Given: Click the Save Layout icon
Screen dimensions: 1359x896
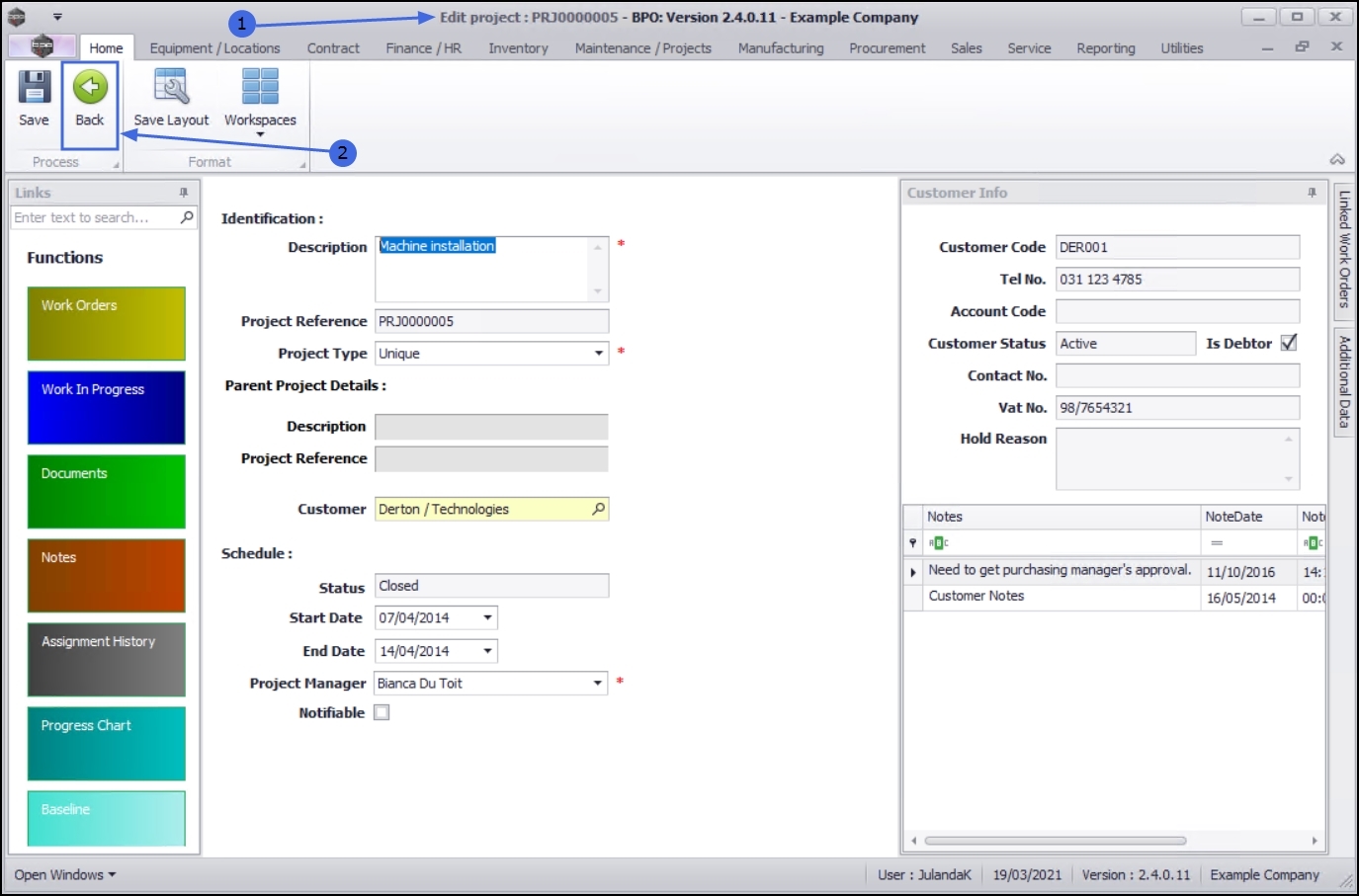Looking at the screenshot, I should [x=171, y=88].
